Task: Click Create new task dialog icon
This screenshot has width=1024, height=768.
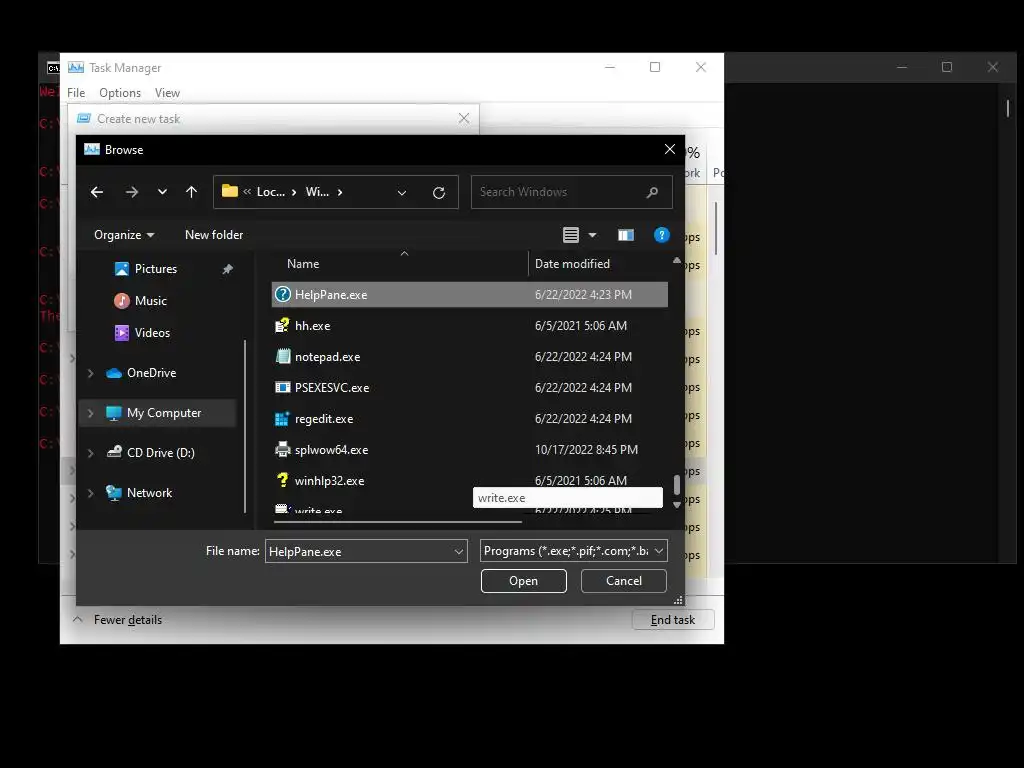Action: tap(84, 118)
